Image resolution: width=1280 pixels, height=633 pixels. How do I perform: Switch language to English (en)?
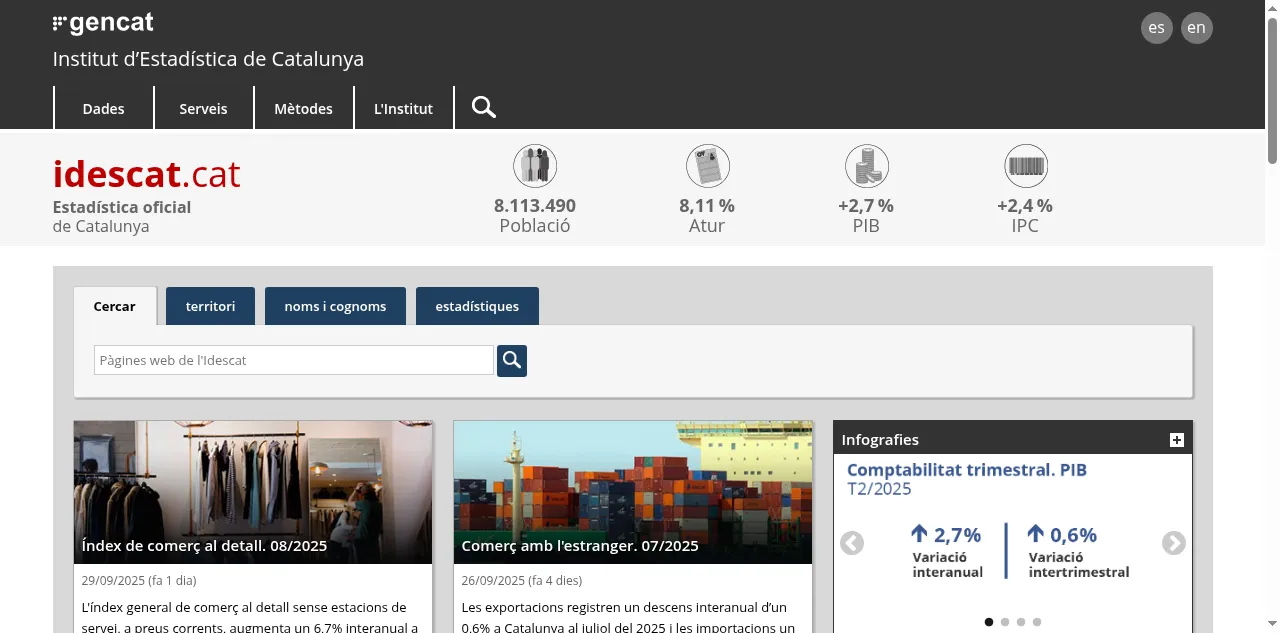(1197, 28)
